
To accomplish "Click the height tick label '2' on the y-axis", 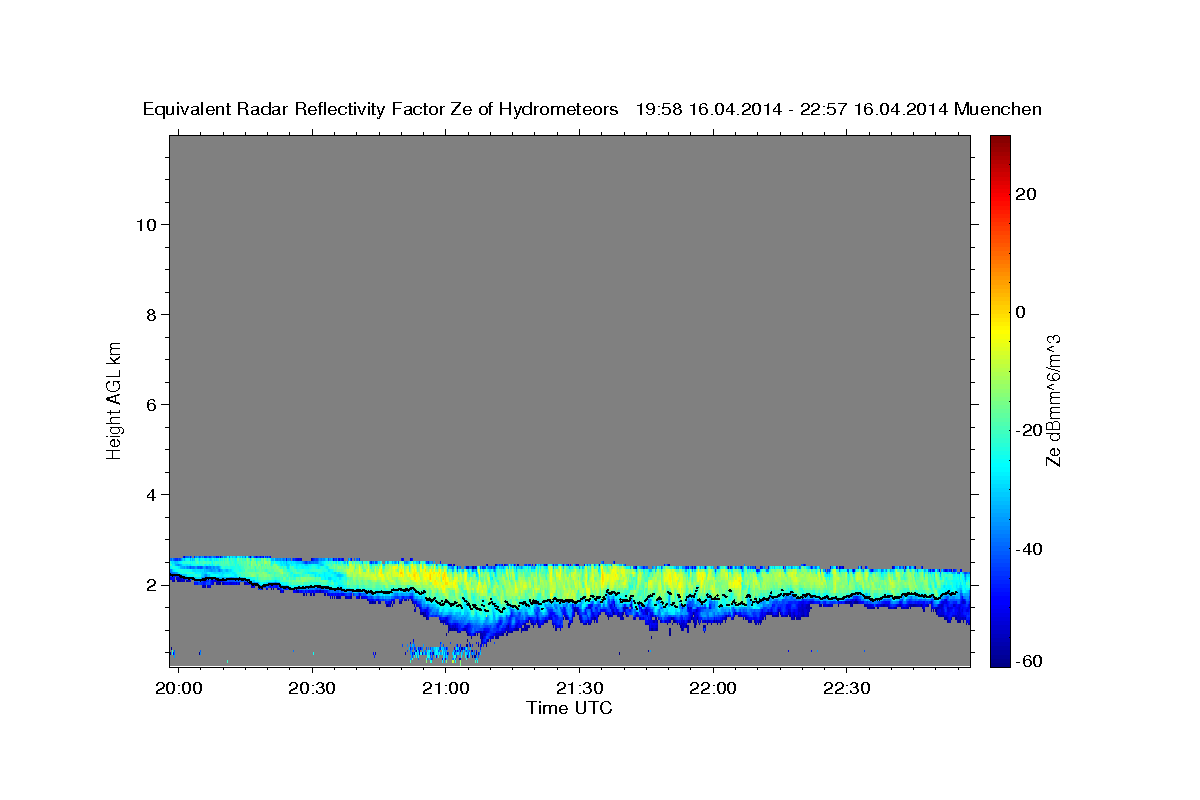I will pyautogui.click(x=150, y=585).
